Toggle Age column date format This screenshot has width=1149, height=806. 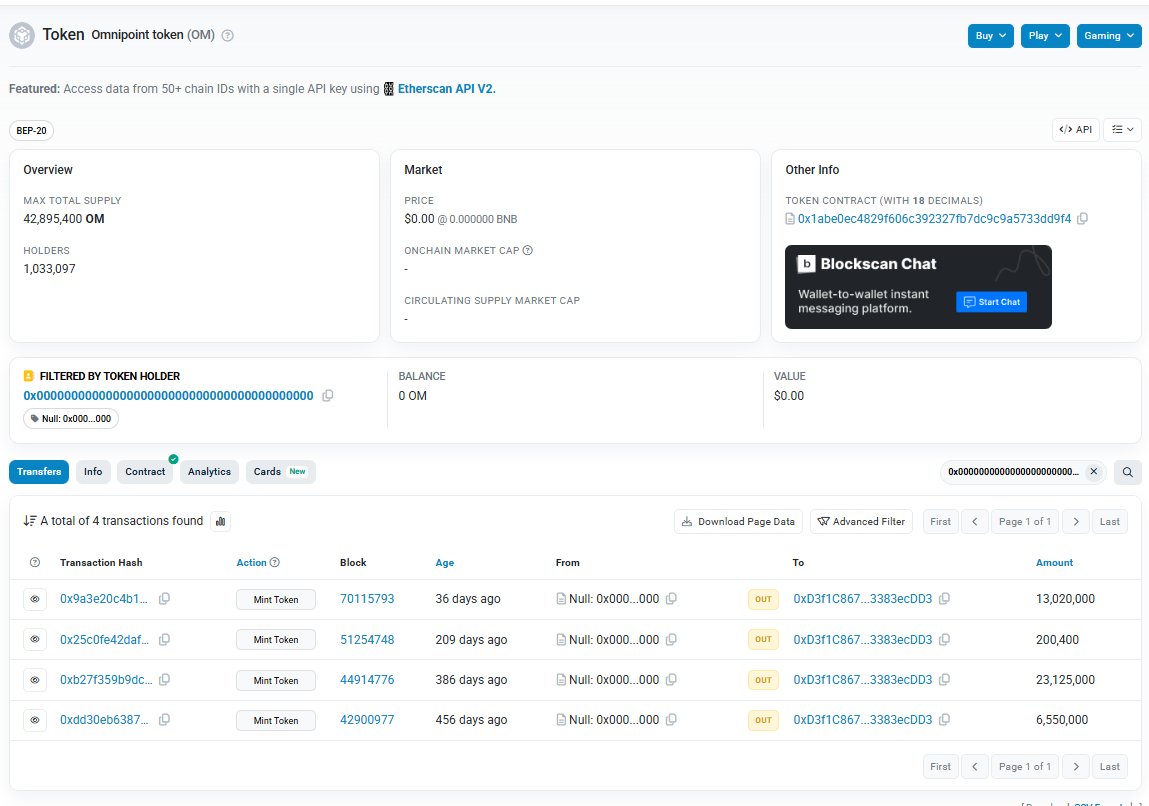[x=445, y=563]
